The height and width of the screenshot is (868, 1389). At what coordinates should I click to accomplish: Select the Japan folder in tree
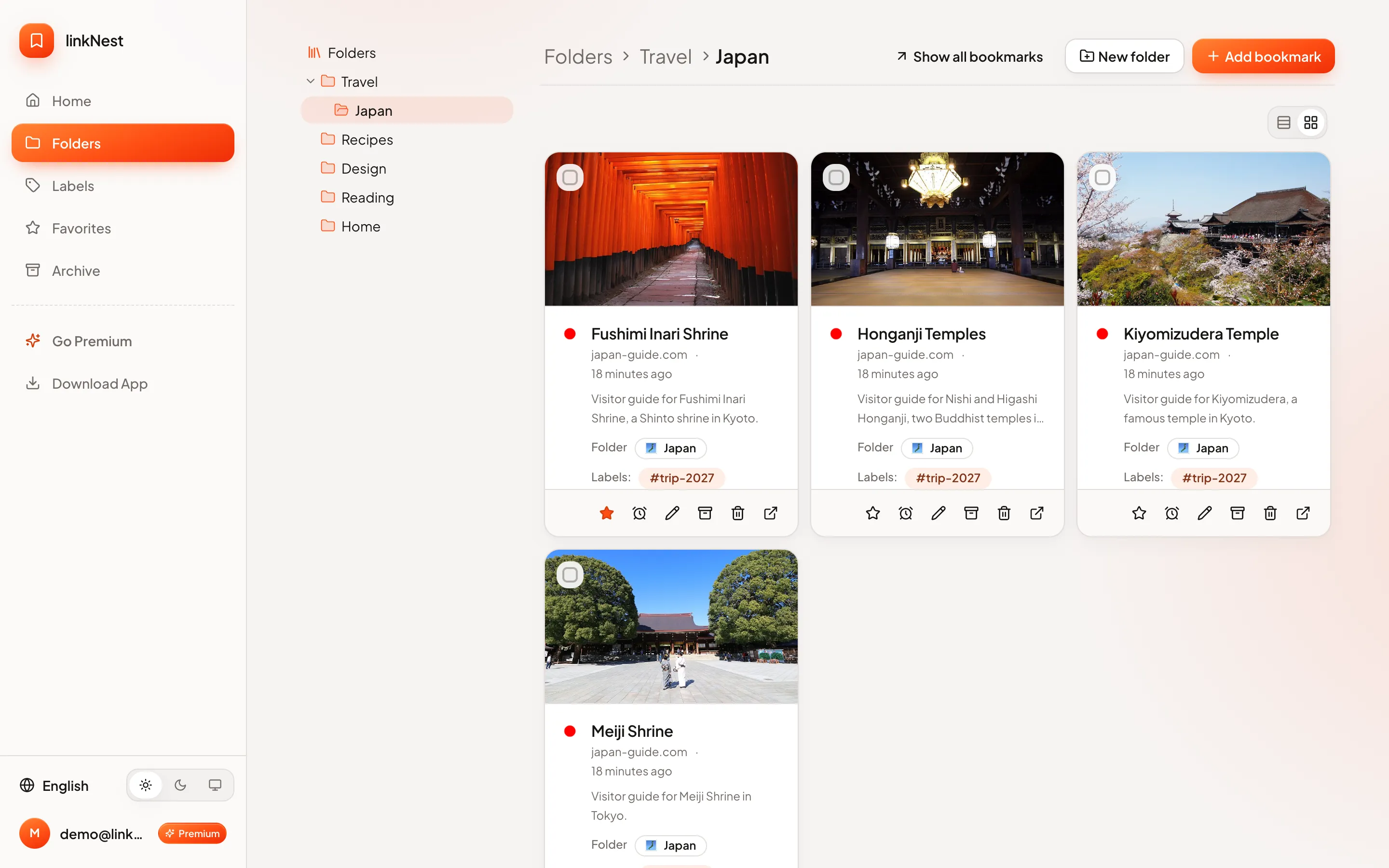407,110
